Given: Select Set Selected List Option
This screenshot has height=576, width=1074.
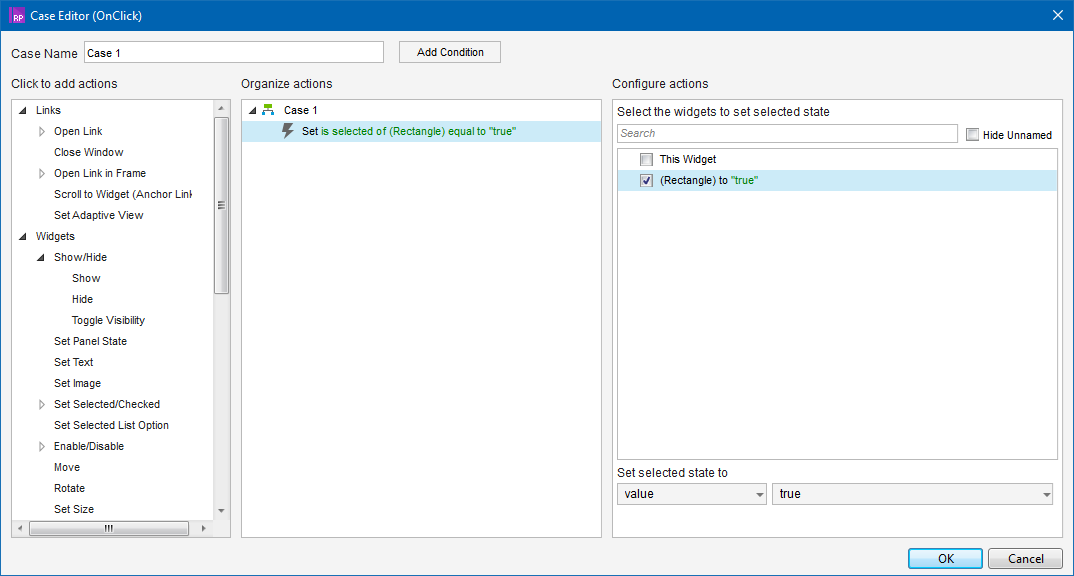Looking at the screenshot, I should (111, 425).
